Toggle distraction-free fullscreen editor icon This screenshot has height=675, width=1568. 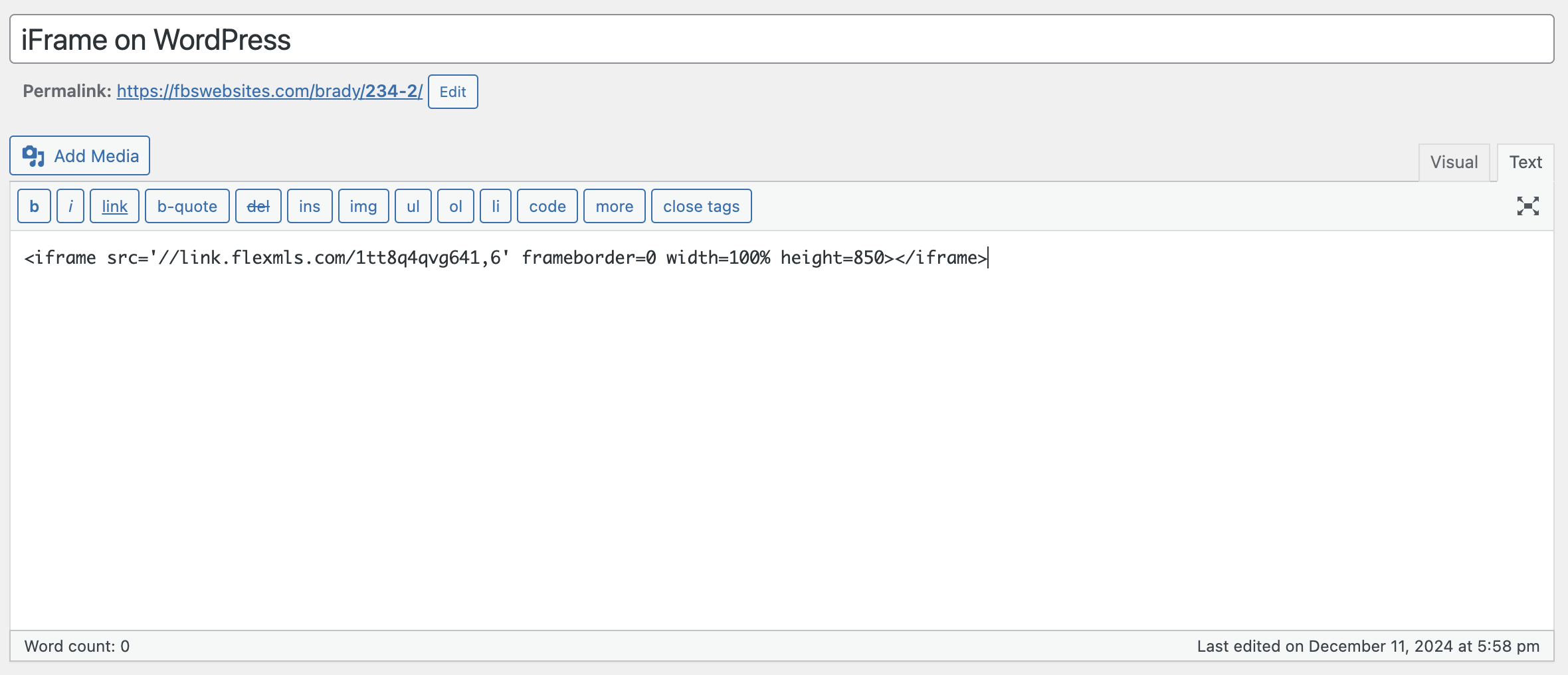(x=1527, y=206)
